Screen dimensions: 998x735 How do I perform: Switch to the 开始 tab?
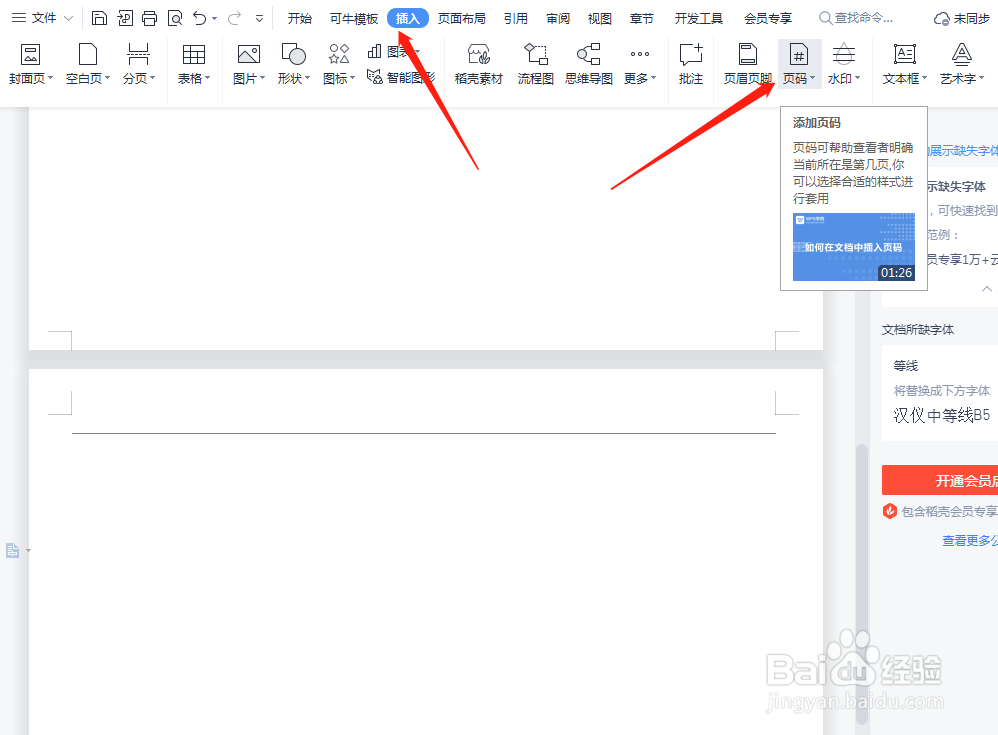(x=300, y=18)
